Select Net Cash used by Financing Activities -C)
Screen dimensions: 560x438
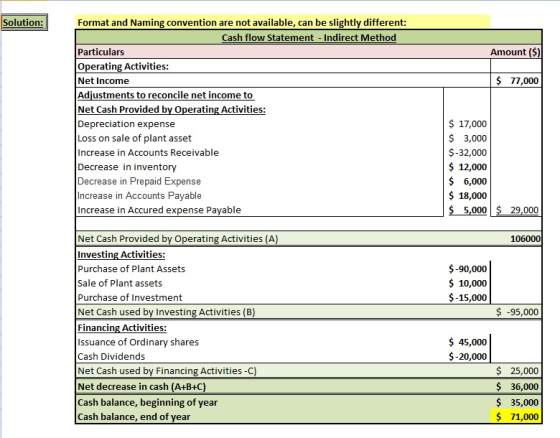coord(167,371)
